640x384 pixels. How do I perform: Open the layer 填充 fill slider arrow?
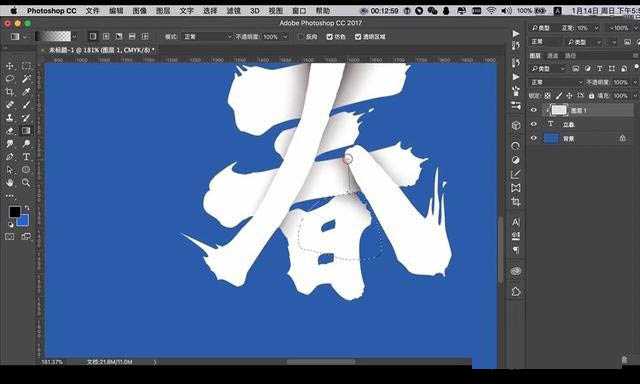635,96
